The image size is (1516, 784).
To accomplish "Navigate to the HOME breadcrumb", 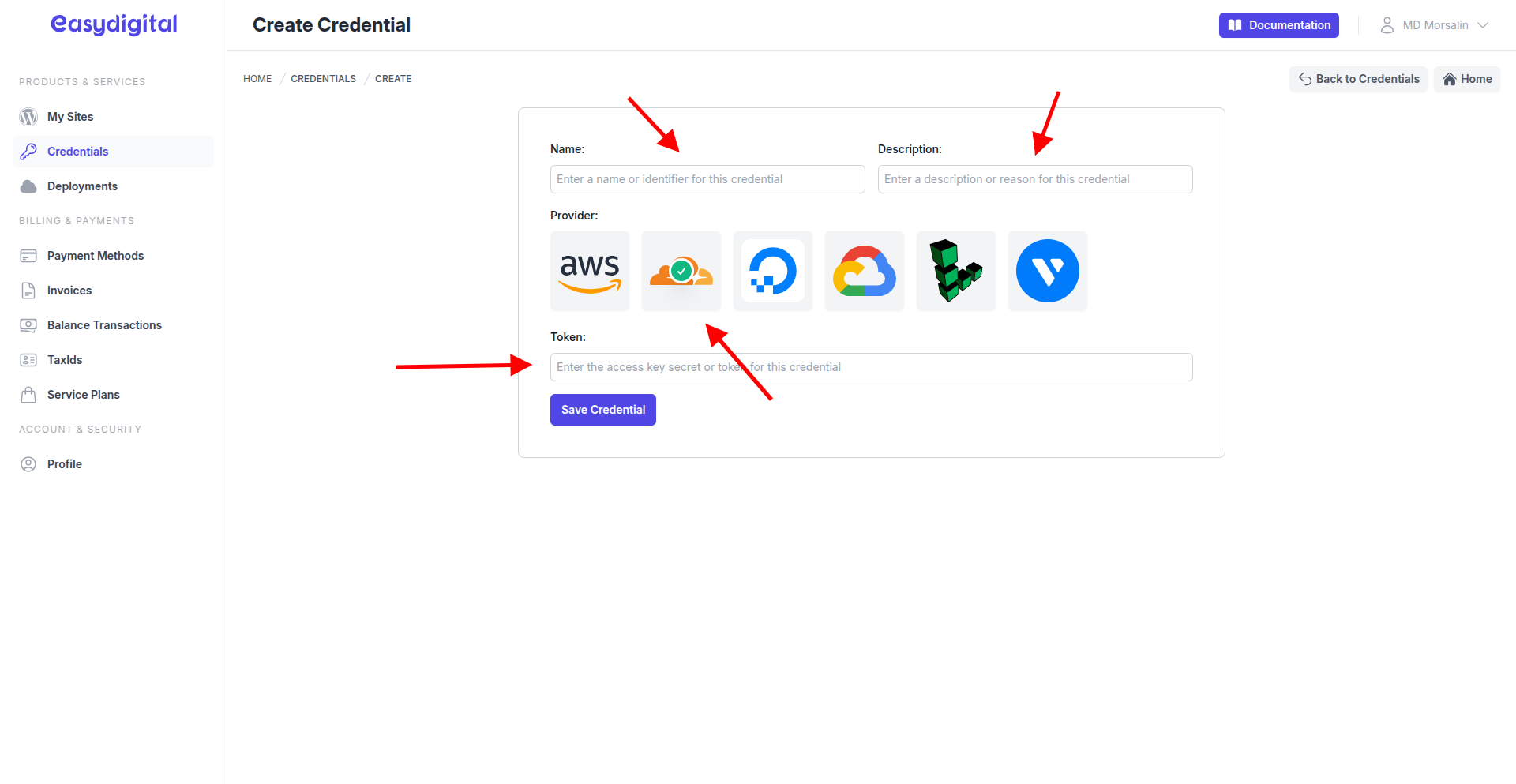I will click(x=257, y=78).
